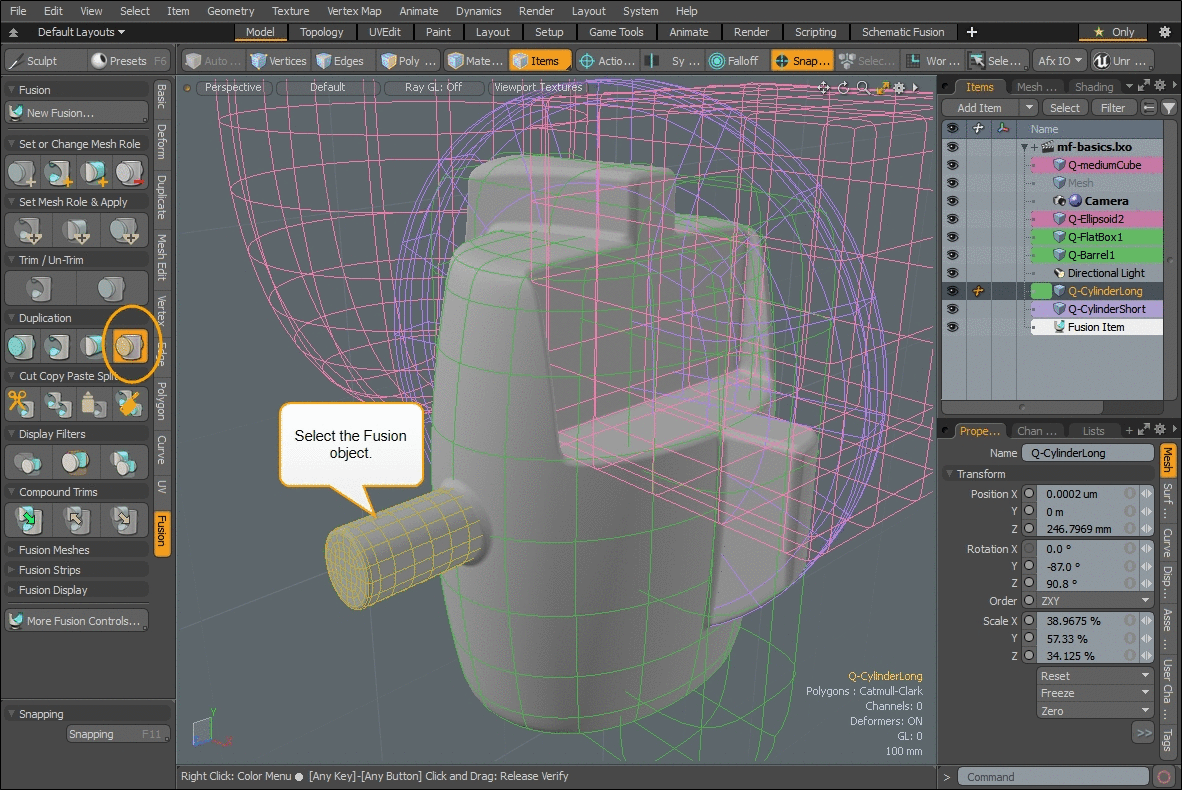1182x790 pixels.
Task: Open the Geometry menu
Action: (230, 11)
